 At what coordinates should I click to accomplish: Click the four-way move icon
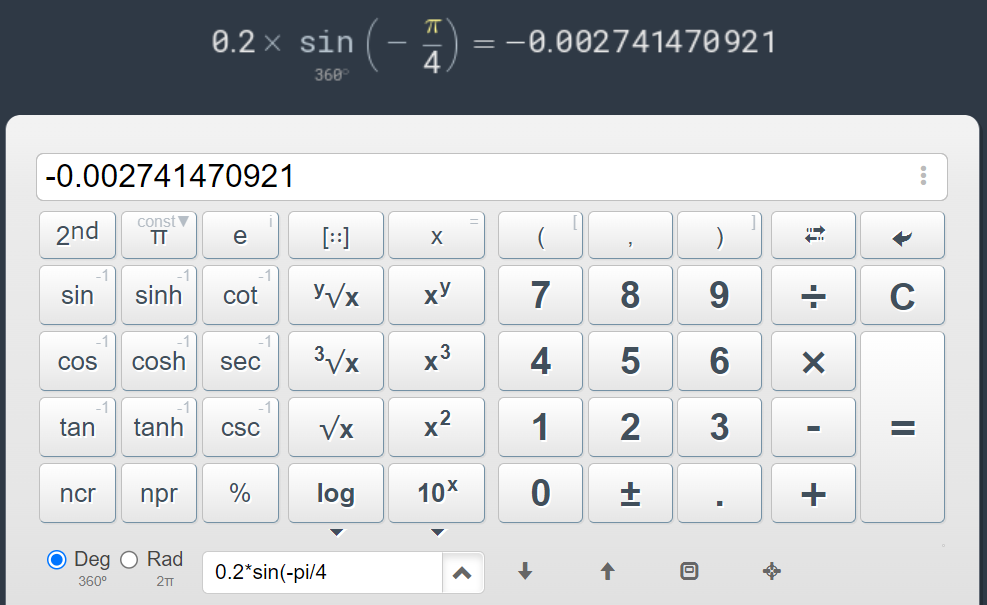coord(771,572)
